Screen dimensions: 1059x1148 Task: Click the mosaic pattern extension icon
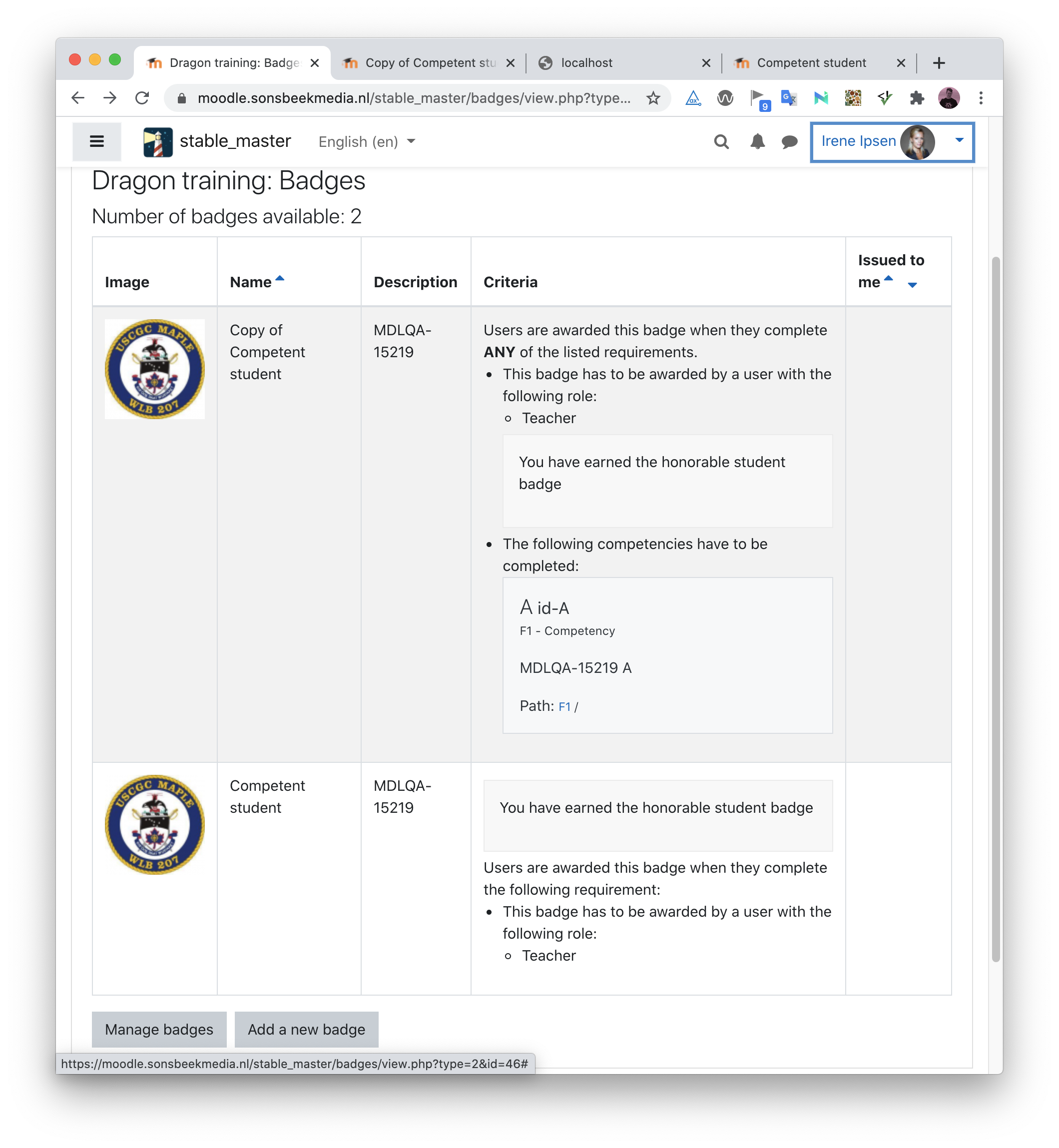pyautogui.click(x=853, y=98)
